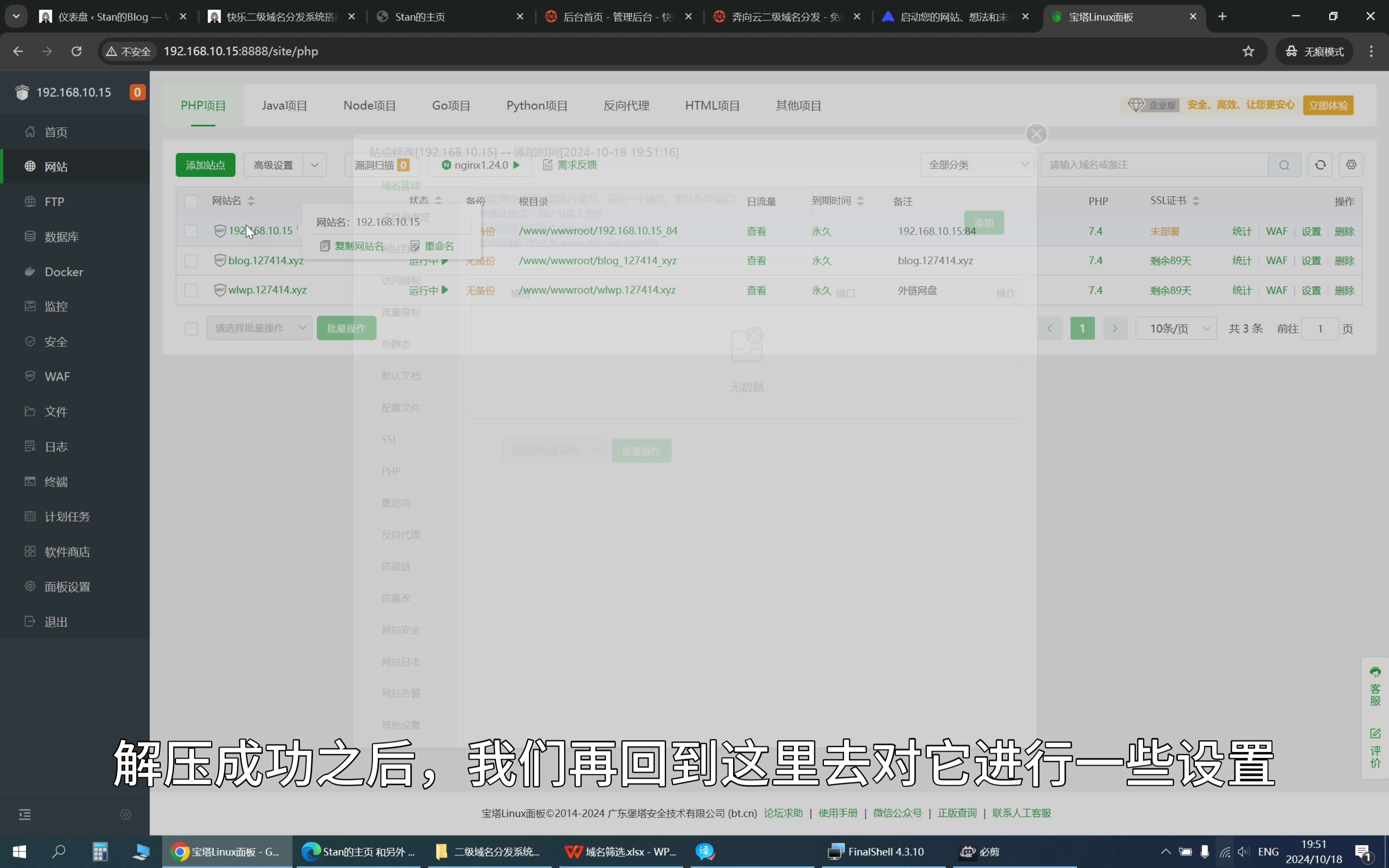The width and height of the screenshot is (1389, 868).
Task: Open the 面板设置 panel settings
Action: click(67, 587)
